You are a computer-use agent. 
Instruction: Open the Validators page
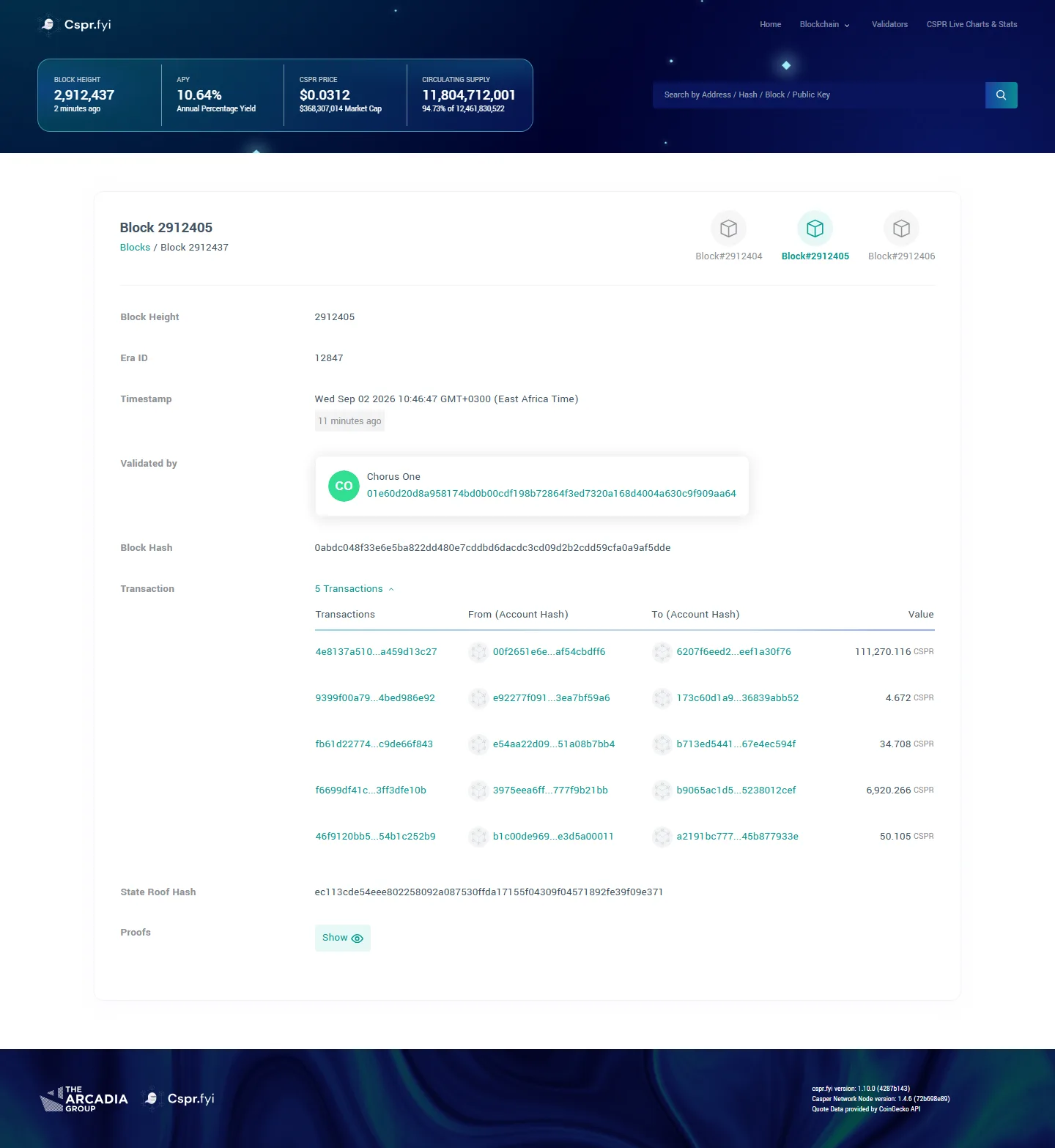coord(889,24)
